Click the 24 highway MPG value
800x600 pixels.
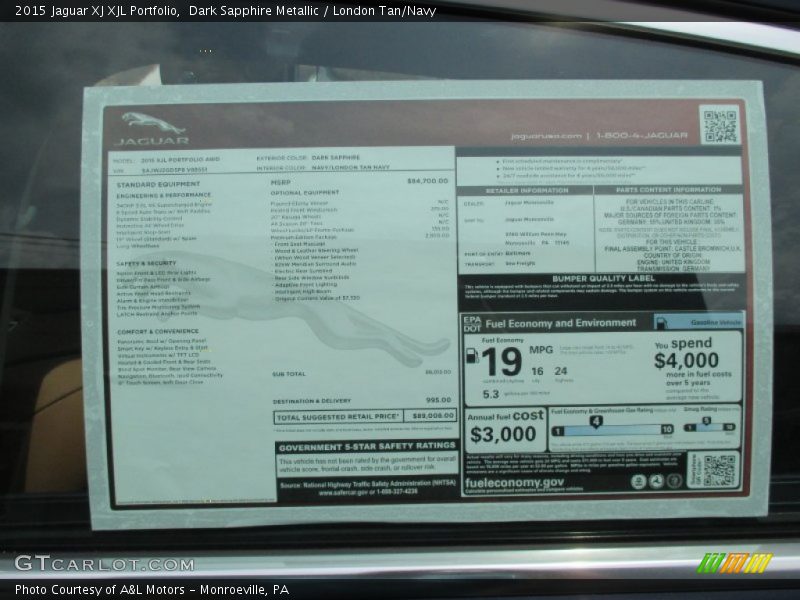tap(561, 371)
